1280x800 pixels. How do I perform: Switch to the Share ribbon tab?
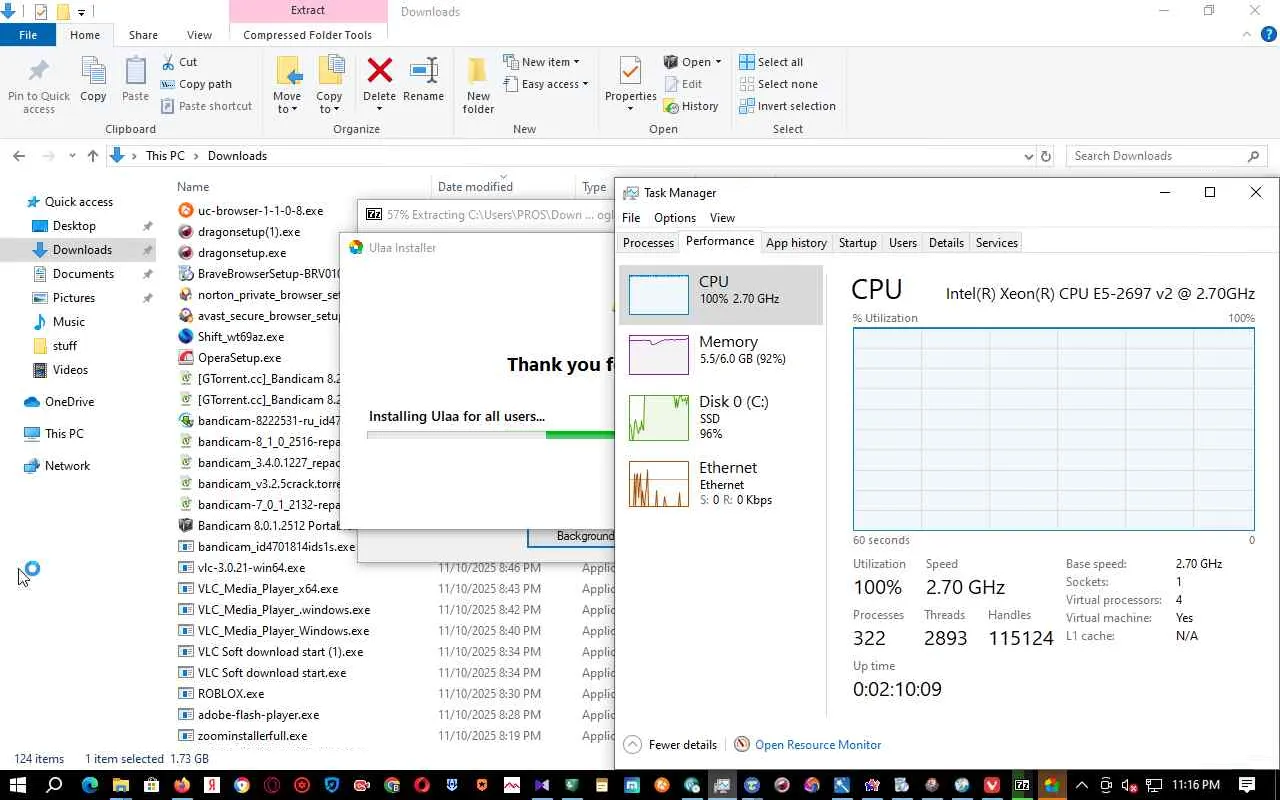pyautogui.click(x=143, y=35)
